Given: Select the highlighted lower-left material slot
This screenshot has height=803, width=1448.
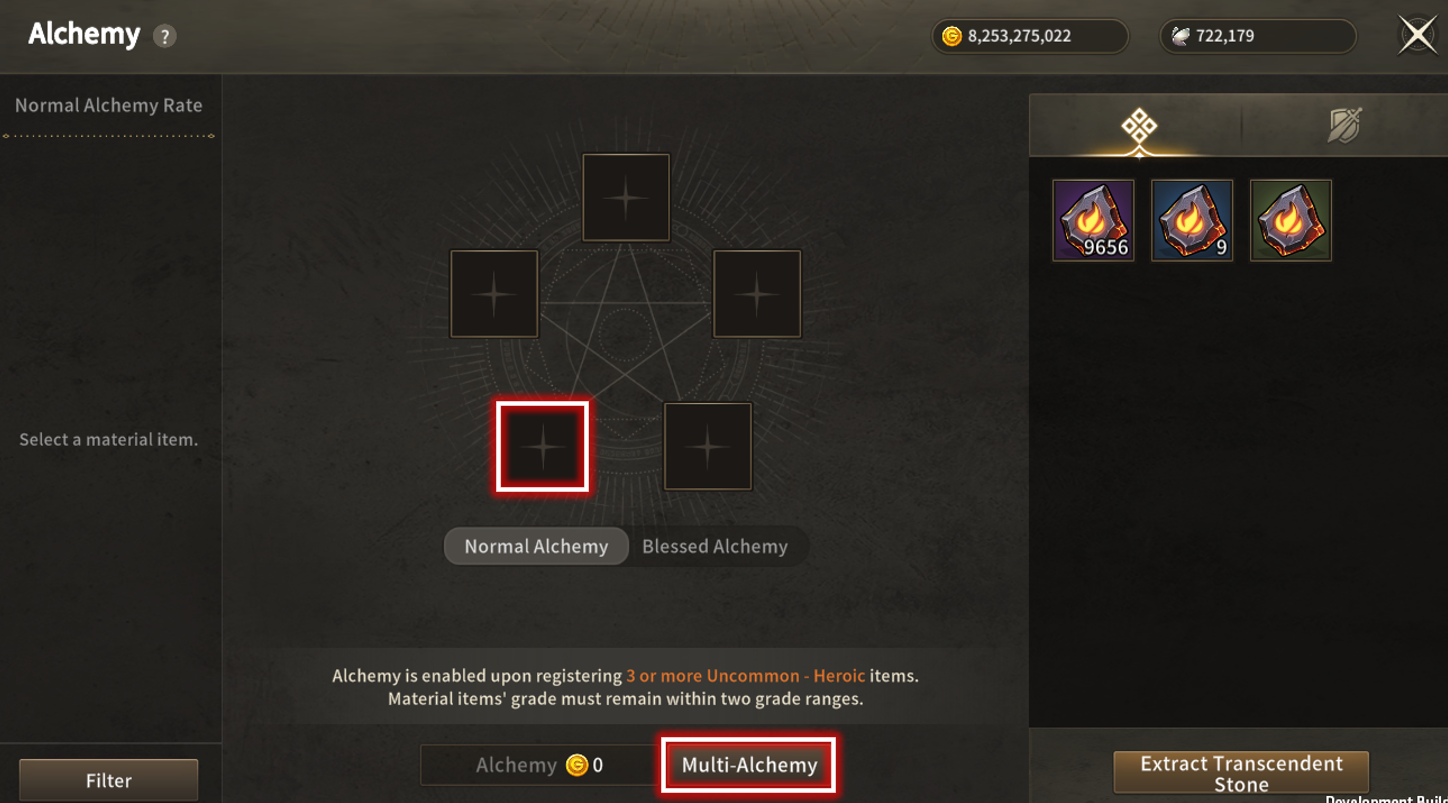Looking at the screenshot, I should point(543,447).
